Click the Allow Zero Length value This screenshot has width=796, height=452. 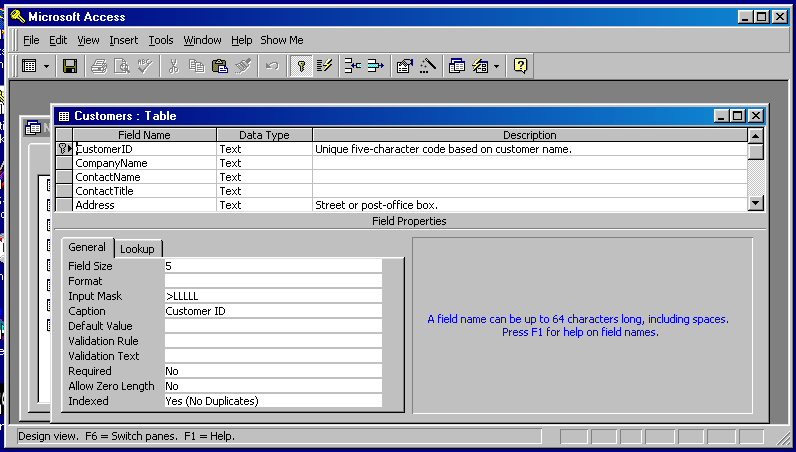tap(273, 386)
